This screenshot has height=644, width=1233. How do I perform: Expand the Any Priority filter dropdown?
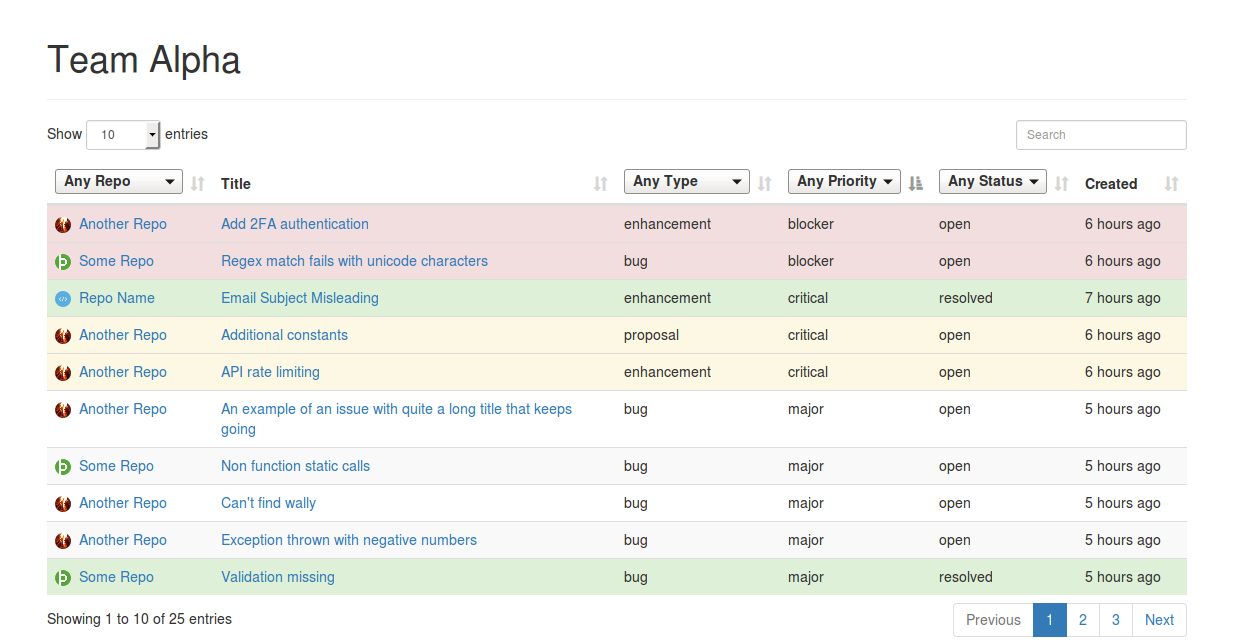coord(844,182)
